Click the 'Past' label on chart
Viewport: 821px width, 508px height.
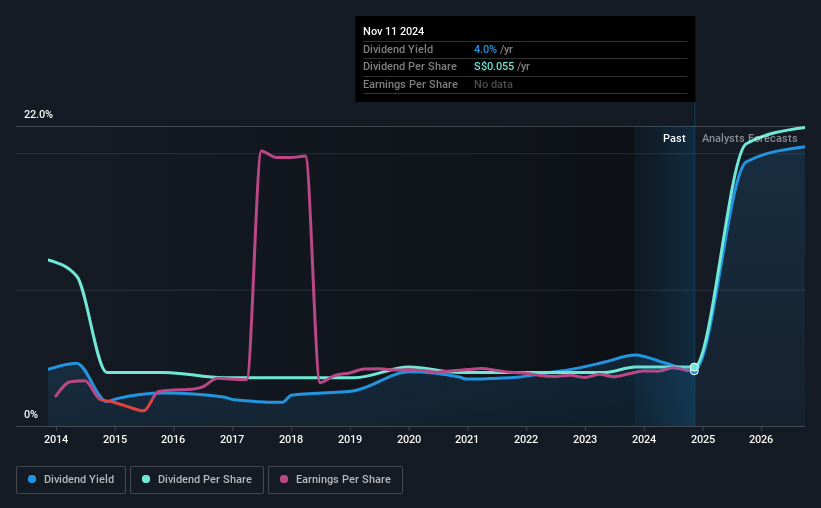pos(674,138)
